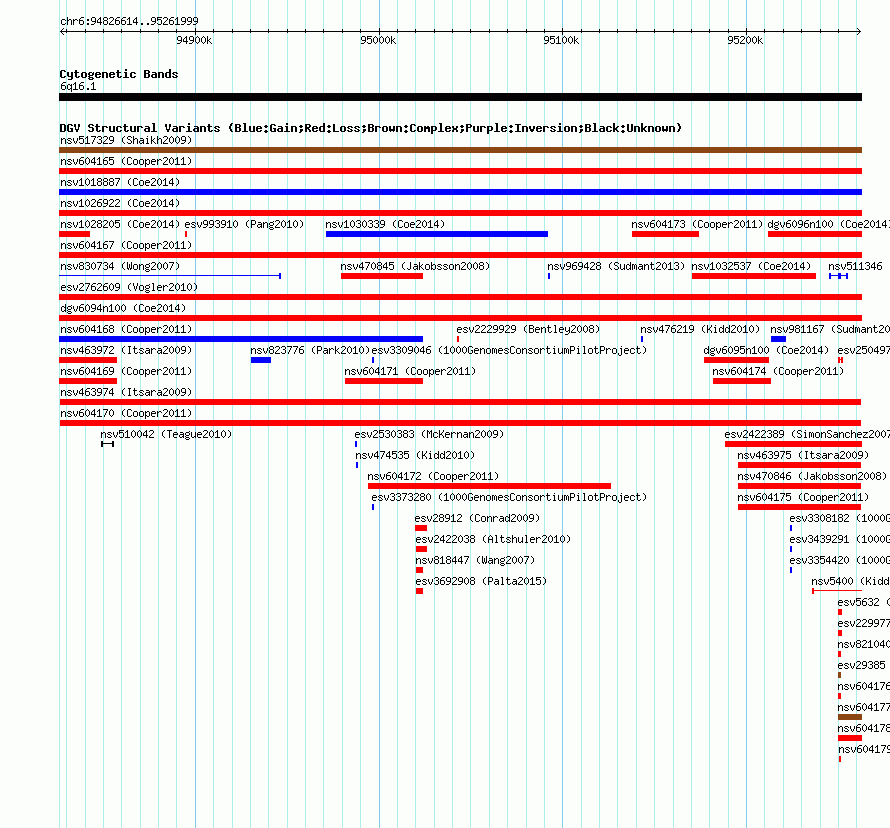This screenshot has width=890, height=828.
Task: Select the red loss bar under nsv604172
Action: (489, 486)
